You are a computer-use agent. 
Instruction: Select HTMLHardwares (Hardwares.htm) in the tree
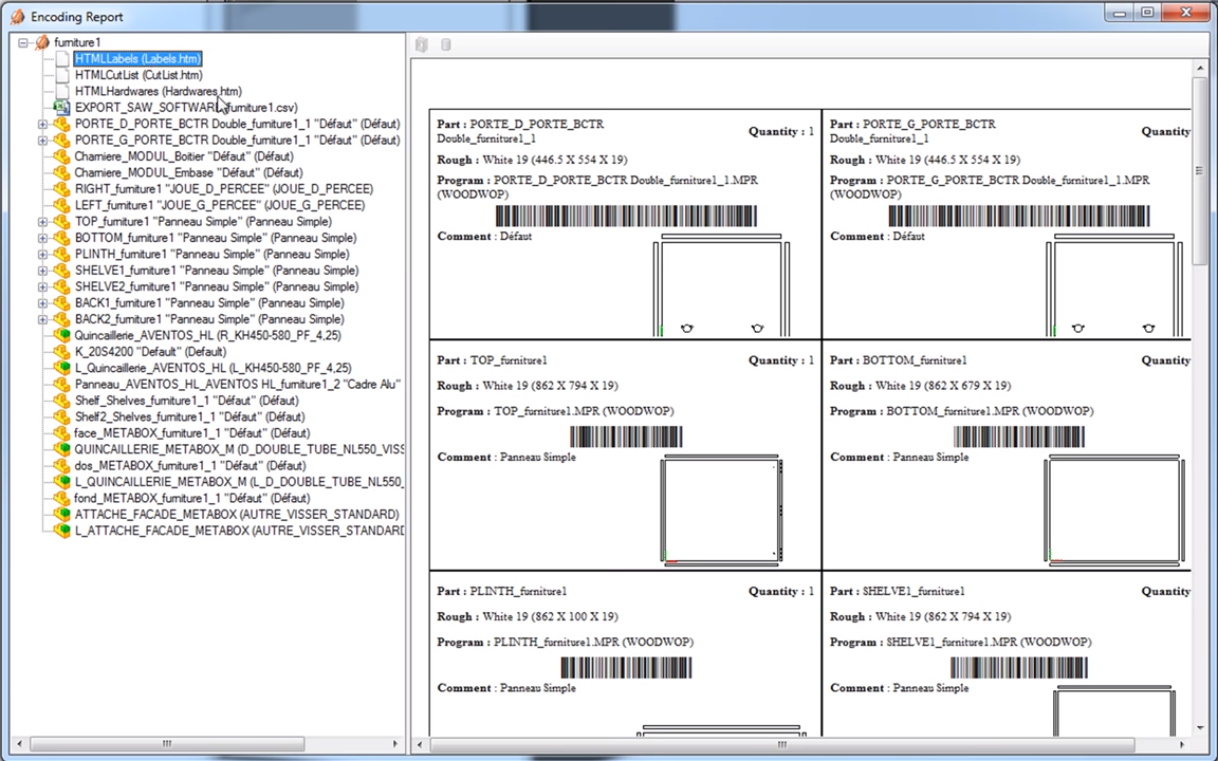pos(158,91)
